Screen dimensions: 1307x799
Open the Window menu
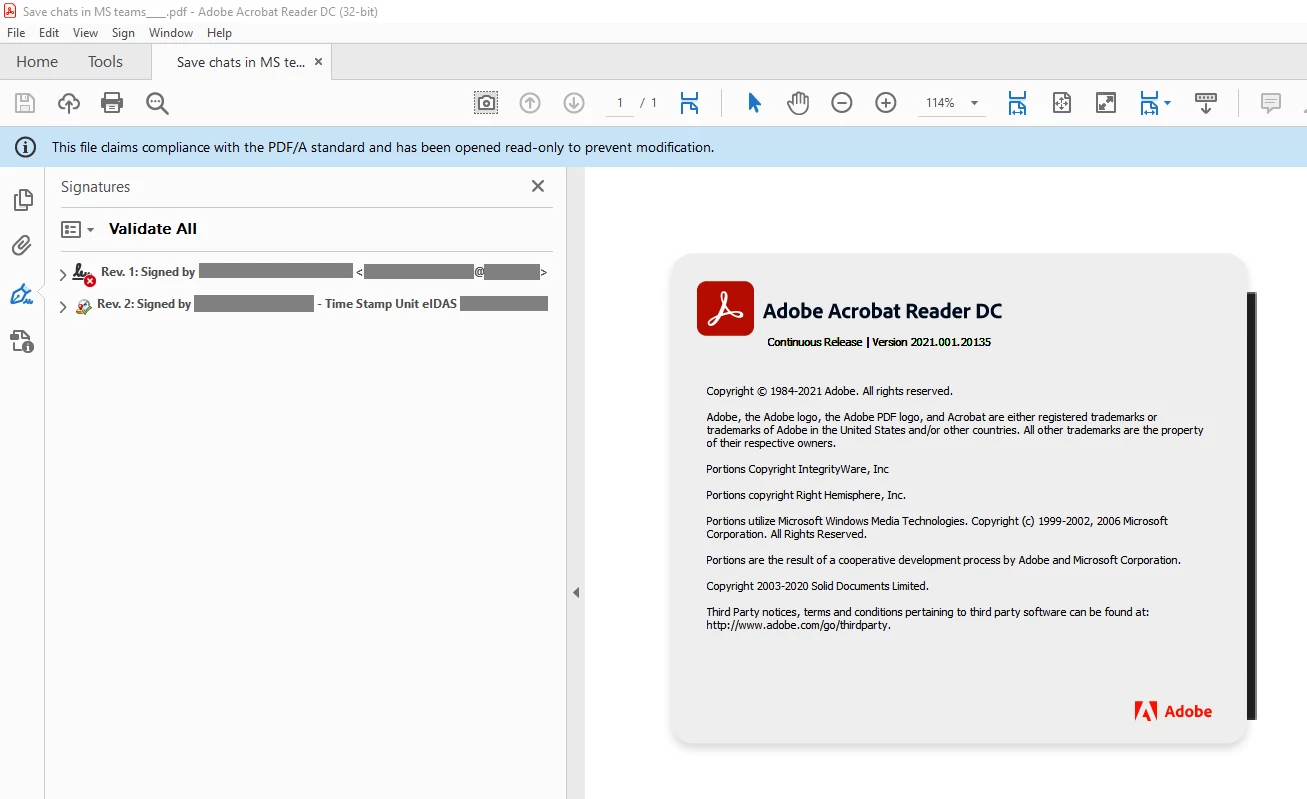[x=171, y=33]
